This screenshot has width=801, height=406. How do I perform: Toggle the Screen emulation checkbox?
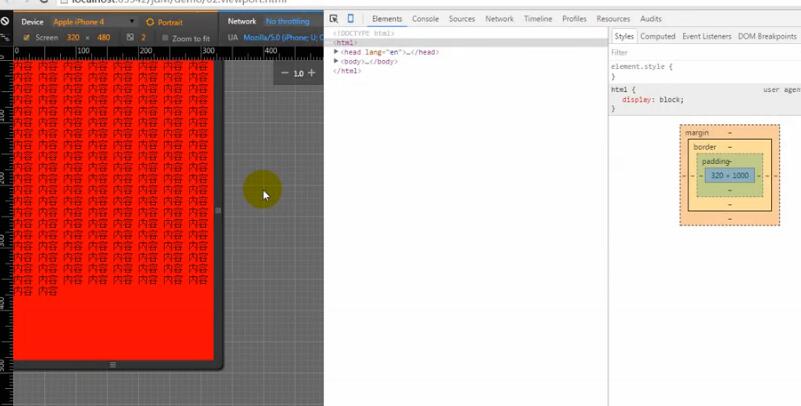[27, 38]
